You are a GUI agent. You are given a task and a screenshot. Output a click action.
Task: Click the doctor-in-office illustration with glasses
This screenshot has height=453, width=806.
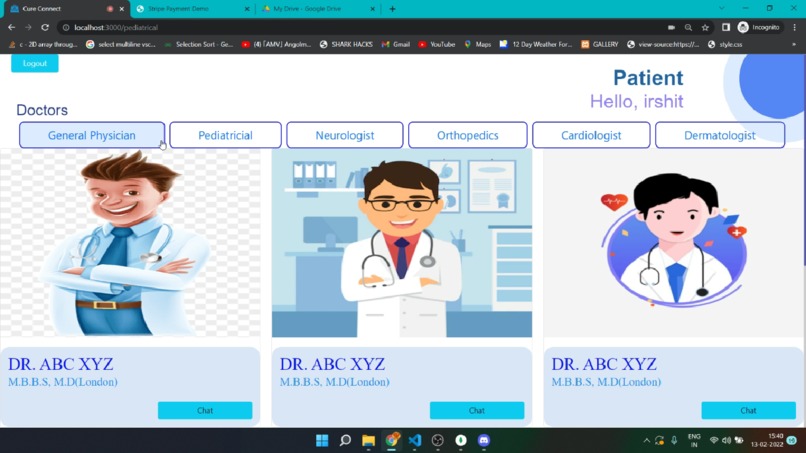click(x=402, y=243)
